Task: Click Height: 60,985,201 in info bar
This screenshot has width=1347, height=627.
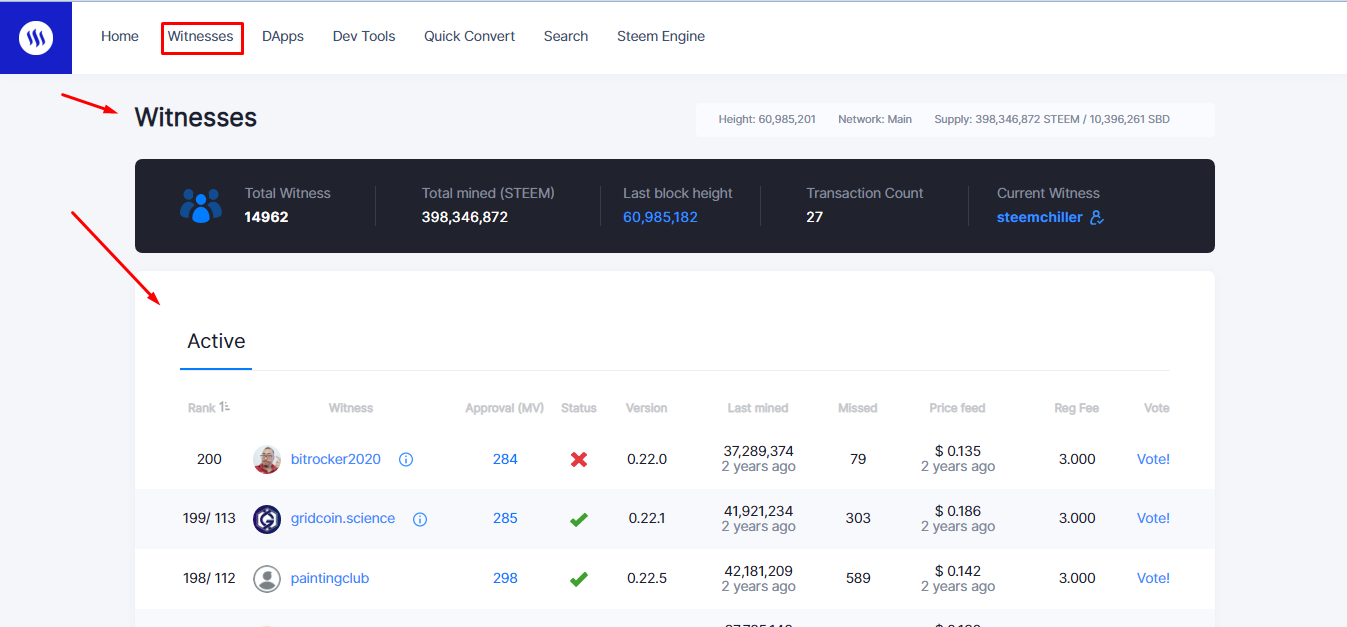Action: click(767, 119)
